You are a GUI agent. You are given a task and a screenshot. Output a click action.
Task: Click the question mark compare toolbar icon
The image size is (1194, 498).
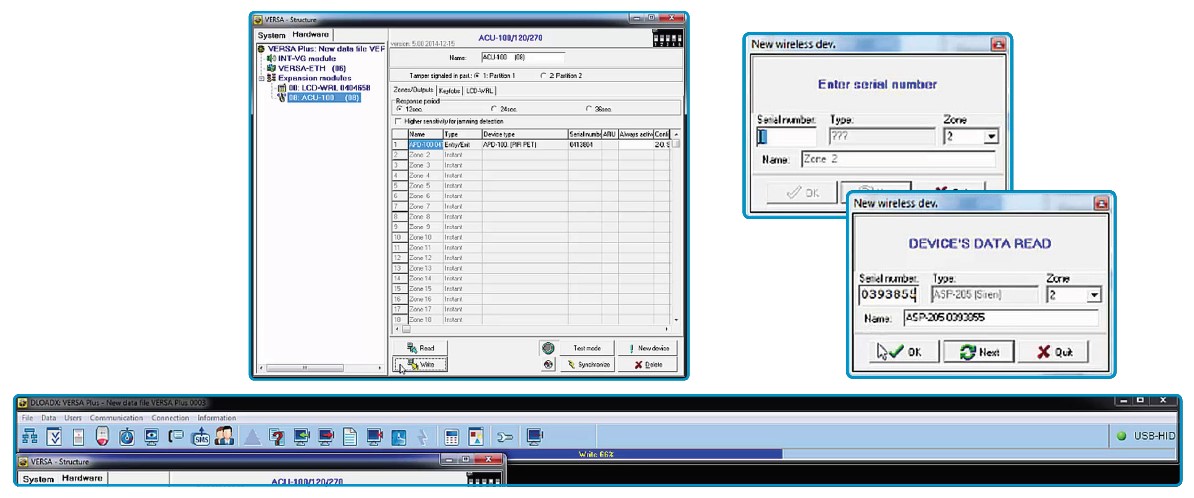[x=277, y=436]
